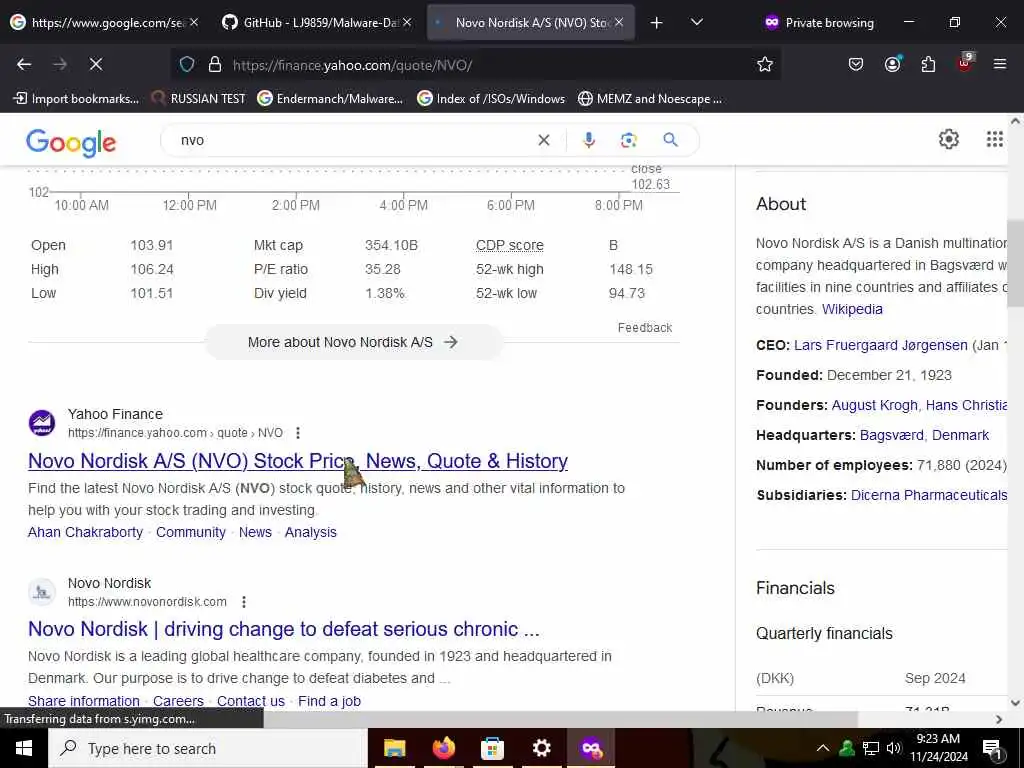Screen dimensions: 1024x768
Task: Click the Novo Nordisk result favicon
Action: tap(42, 592)
